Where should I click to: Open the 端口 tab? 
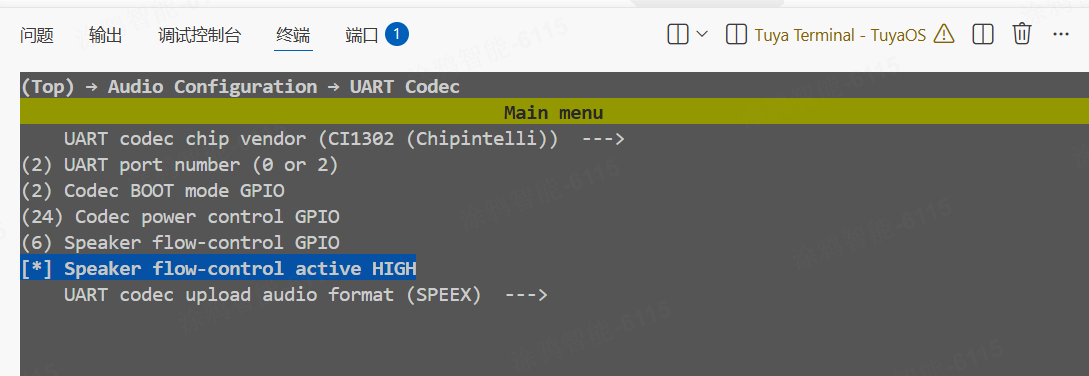362,35
